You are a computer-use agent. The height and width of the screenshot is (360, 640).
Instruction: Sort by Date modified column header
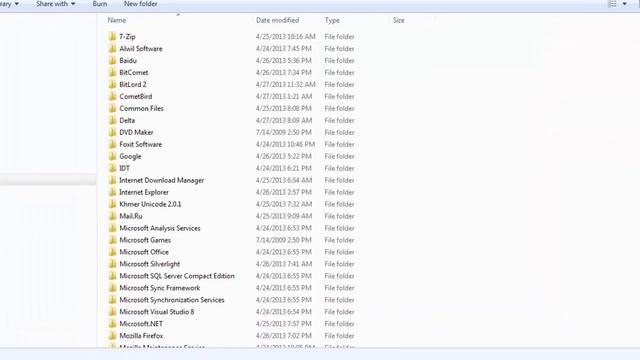click(278, 20)
